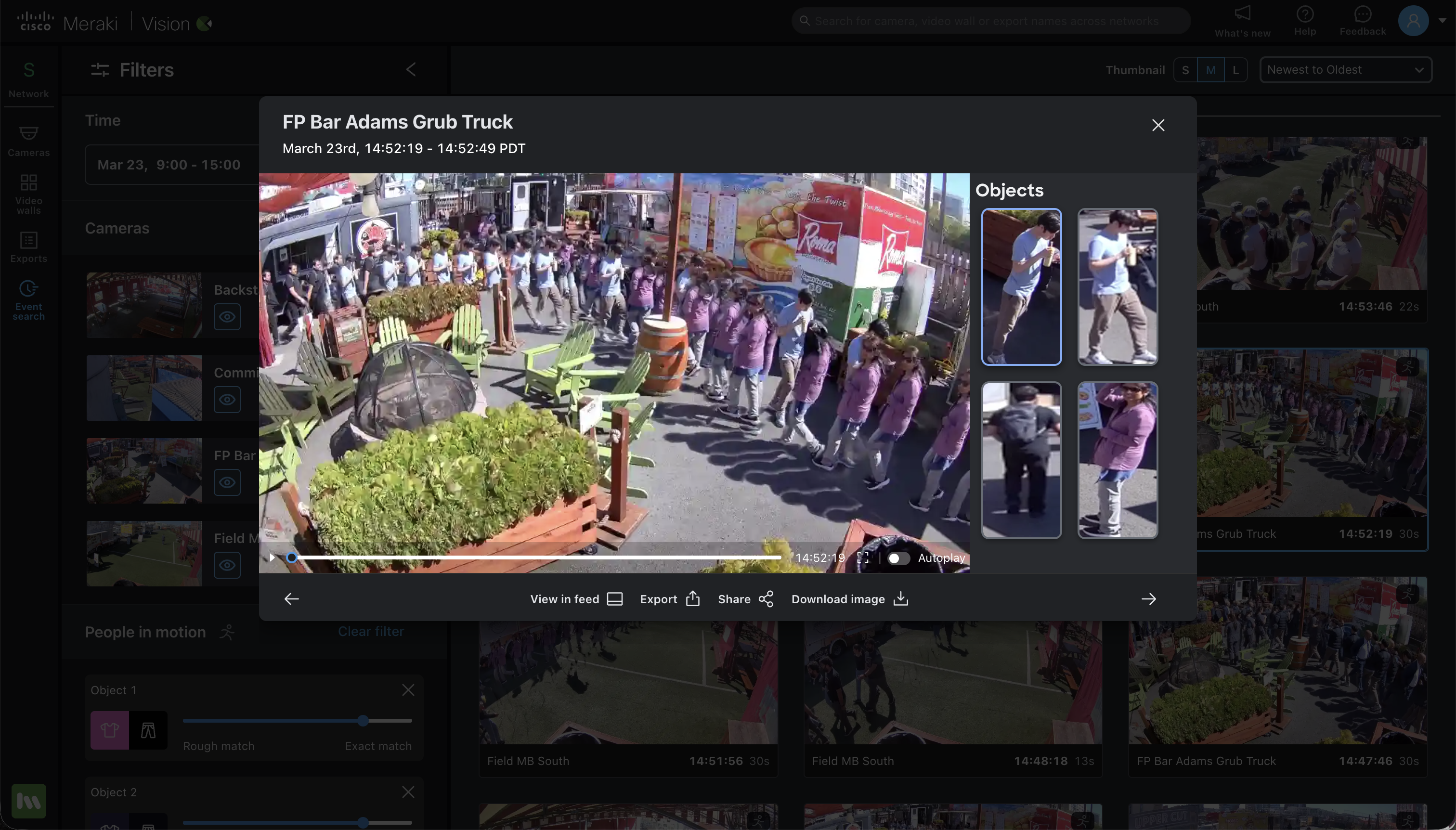The width and height of the screenshot is (1456, 830).
Task: Open the time range field Mar 23, 9:00 - 15:00
Action: click(x=171, y=165)
